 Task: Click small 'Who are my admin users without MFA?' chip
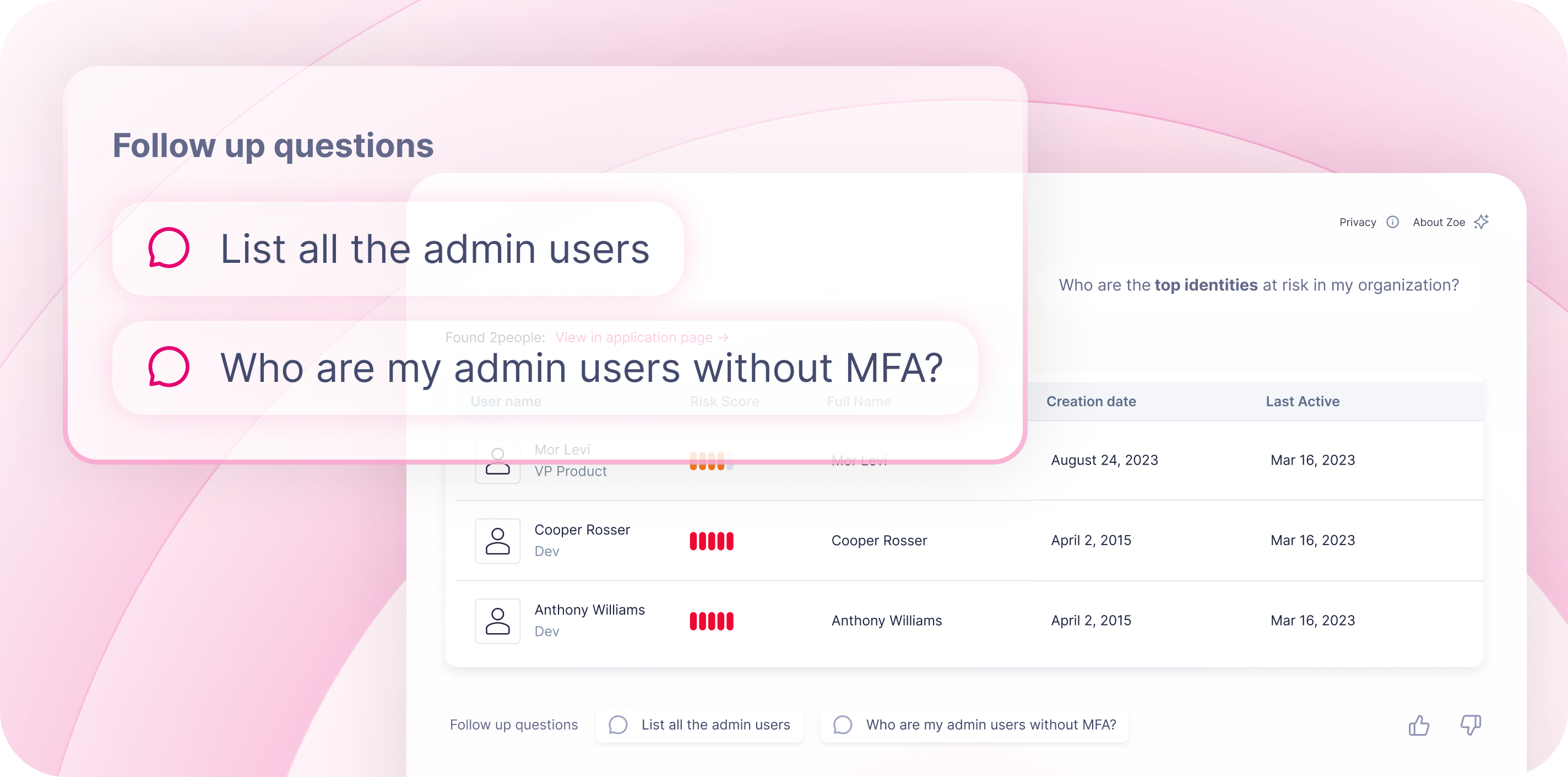point(974,725)
